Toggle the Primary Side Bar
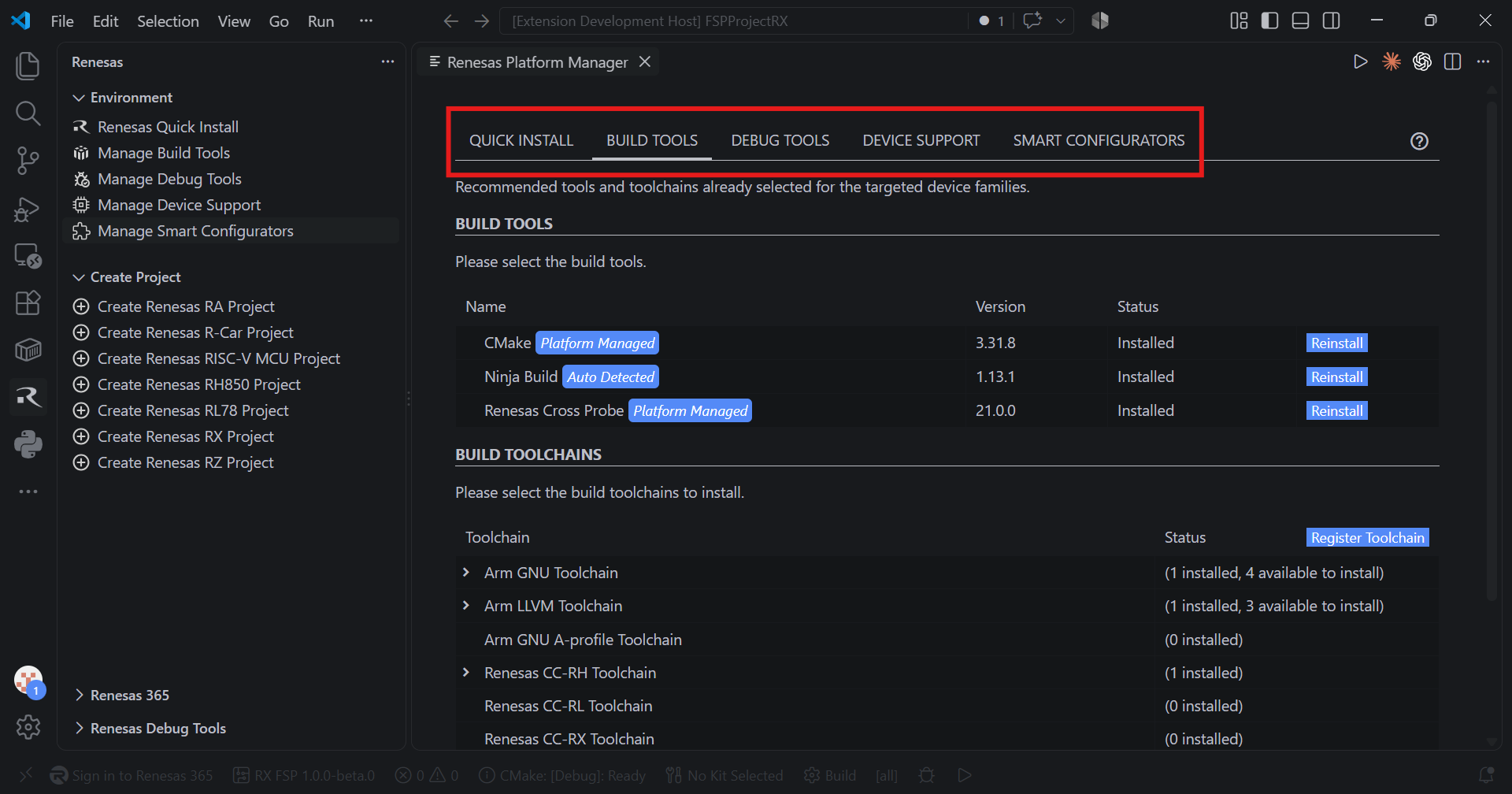Image resolution: width=1512 pixels, height=794 pixels. point(1269,21)
